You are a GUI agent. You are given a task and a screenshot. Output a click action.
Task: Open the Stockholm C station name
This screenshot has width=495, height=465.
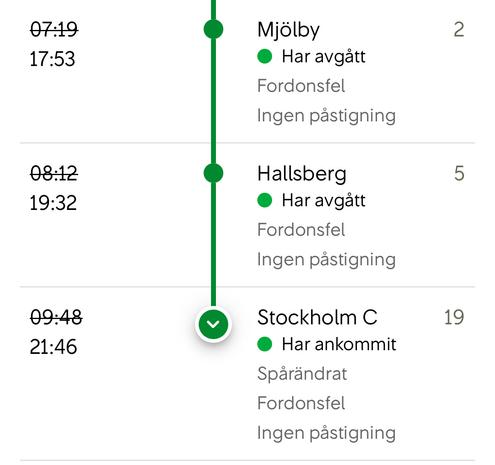[317, 317]
